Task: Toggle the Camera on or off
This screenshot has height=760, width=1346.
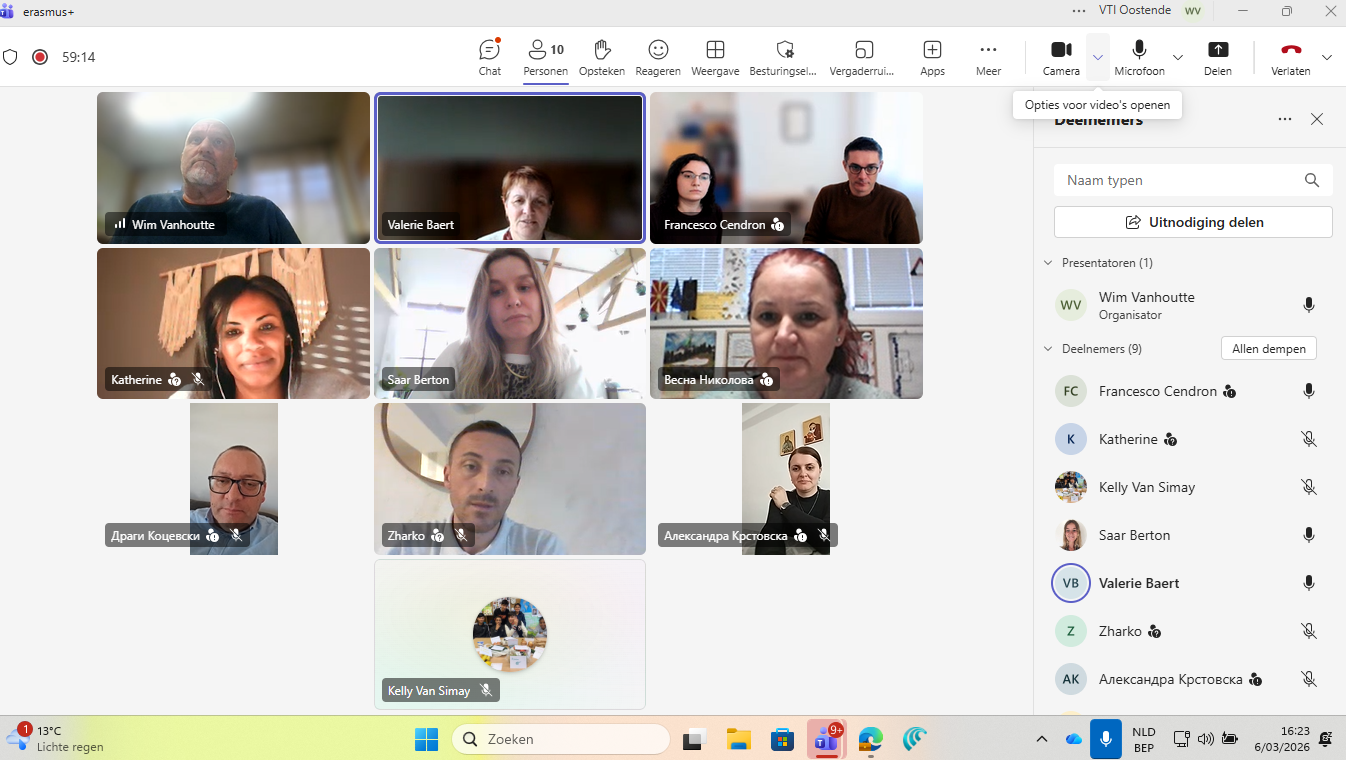Action: [1061, 57]
